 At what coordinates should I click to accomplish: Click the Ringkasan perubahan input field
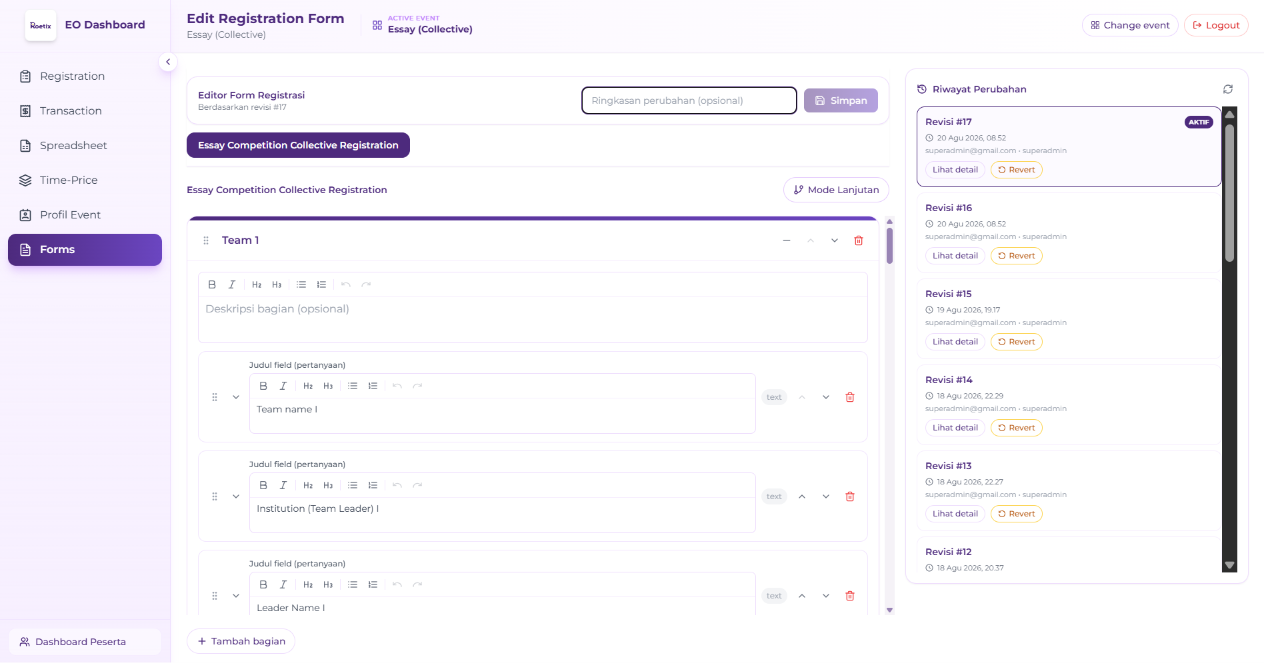tap(689, 101)
